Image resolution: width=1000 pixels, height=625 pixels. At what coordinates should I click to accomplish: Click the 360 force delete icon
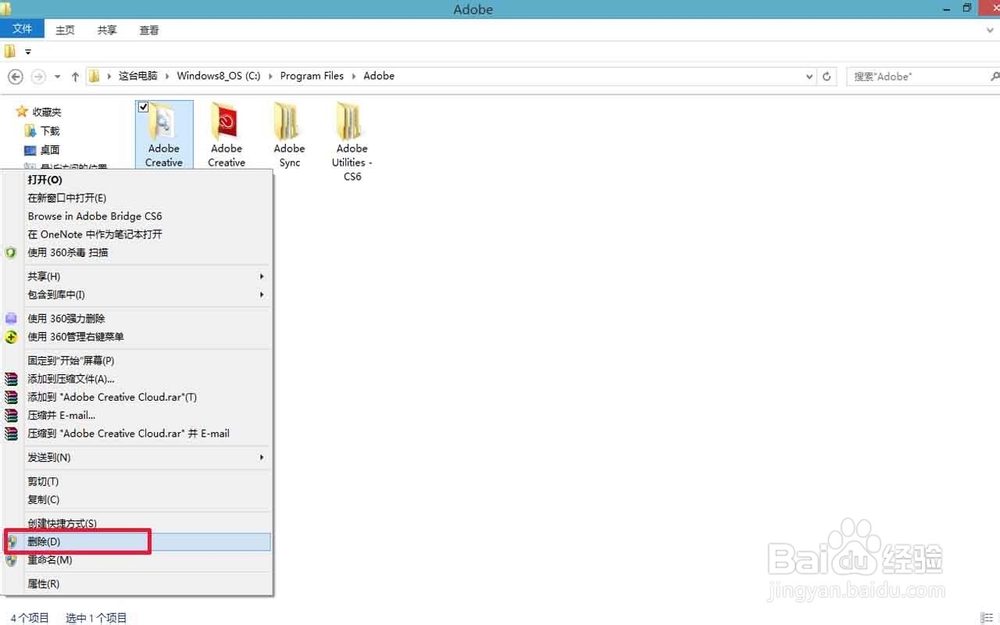[x=11, y=318]
